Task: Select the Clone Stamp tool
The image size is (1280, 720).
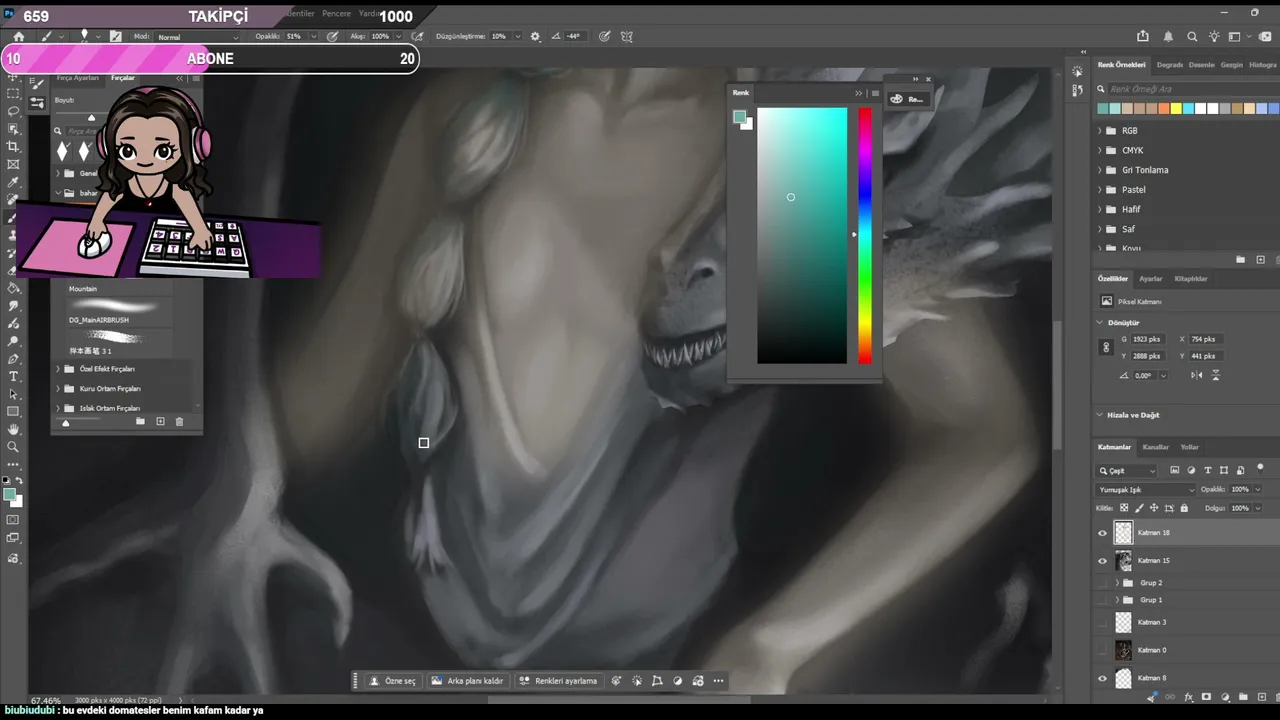Action: (13, 236)
